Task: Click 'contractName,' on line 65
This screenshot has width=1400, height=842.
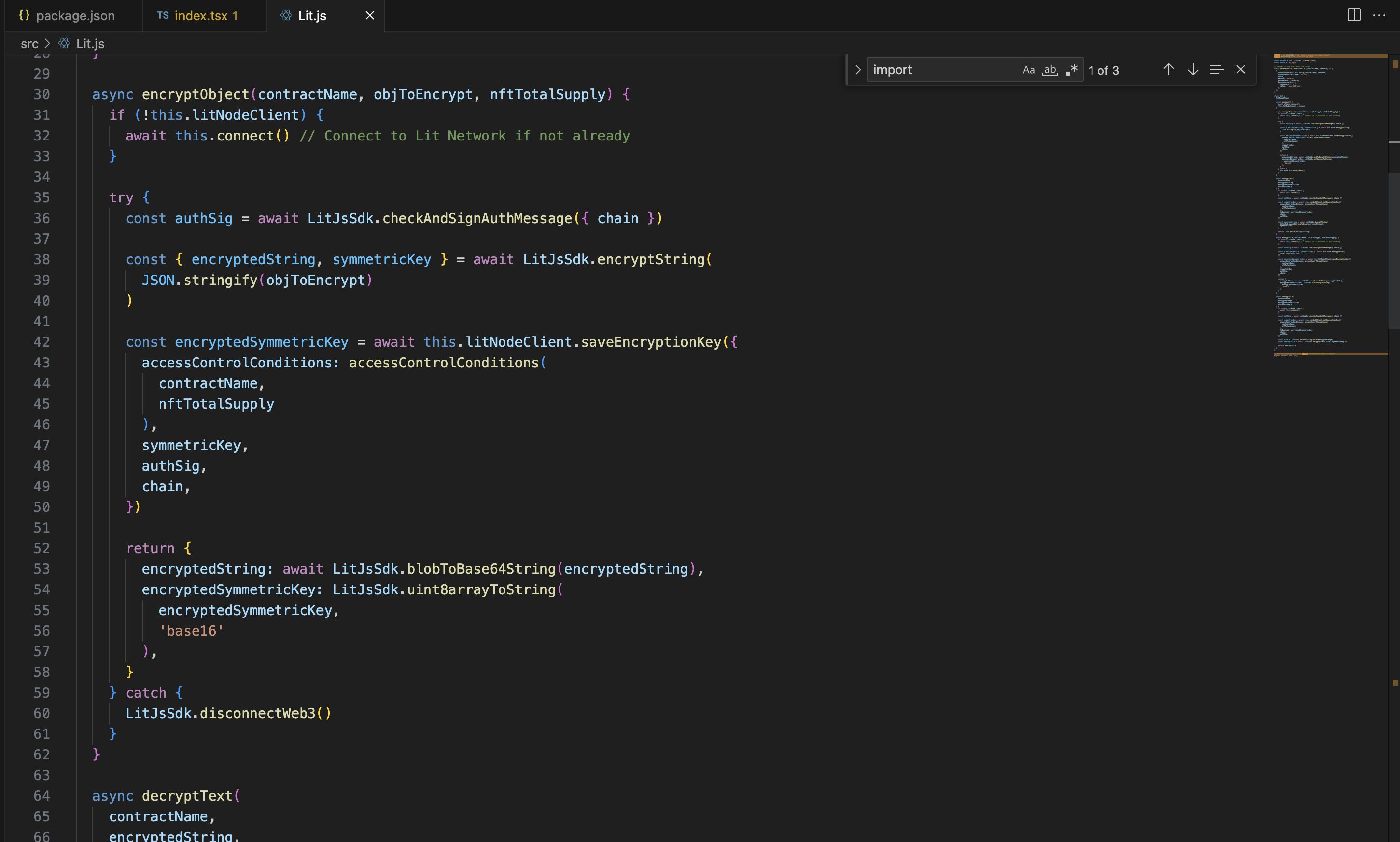Action: click(x=162, y=816)
